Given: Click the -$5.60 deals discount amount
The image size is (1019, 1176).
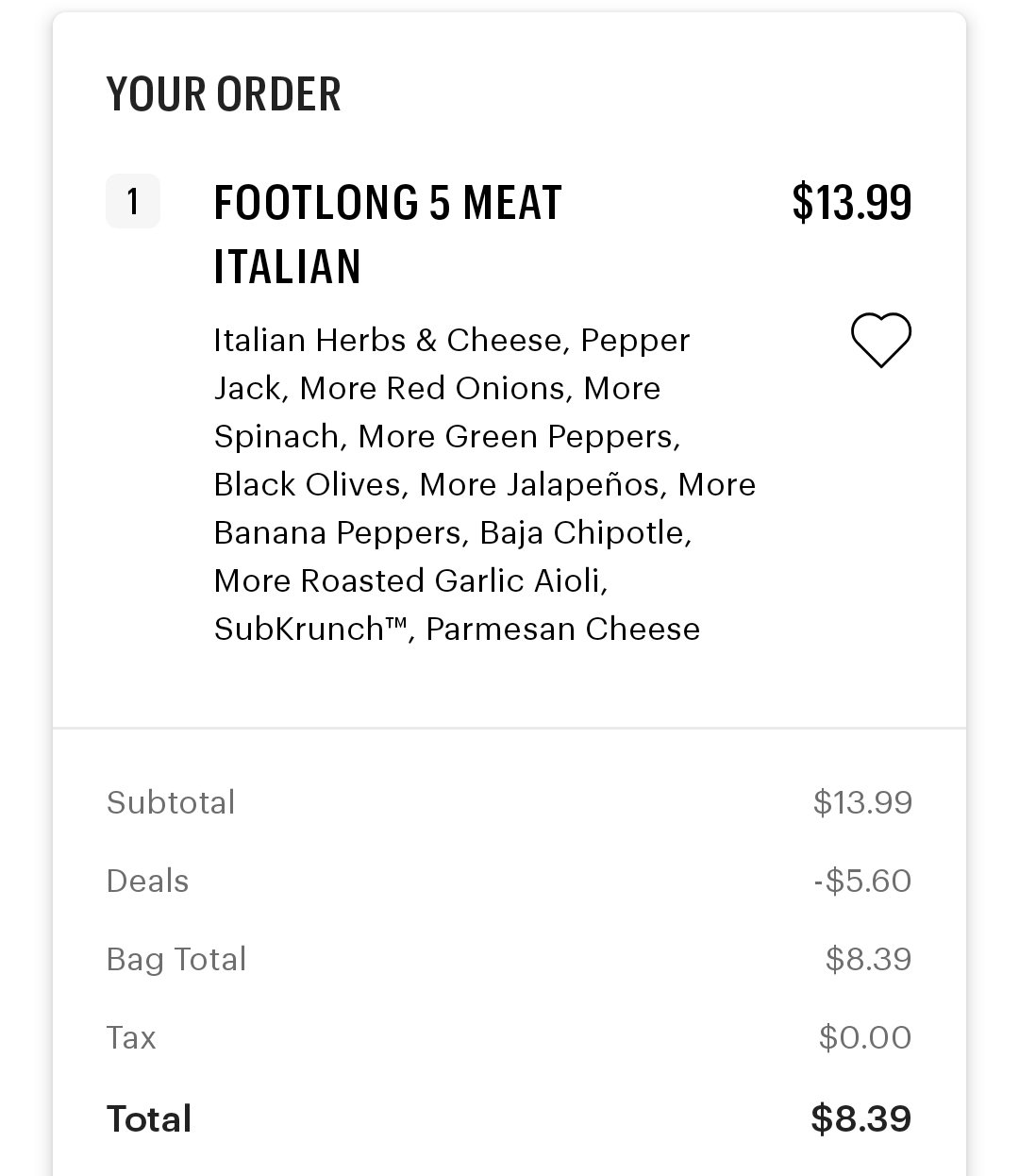Looking at the screenshot, I should tap(862, 881).
